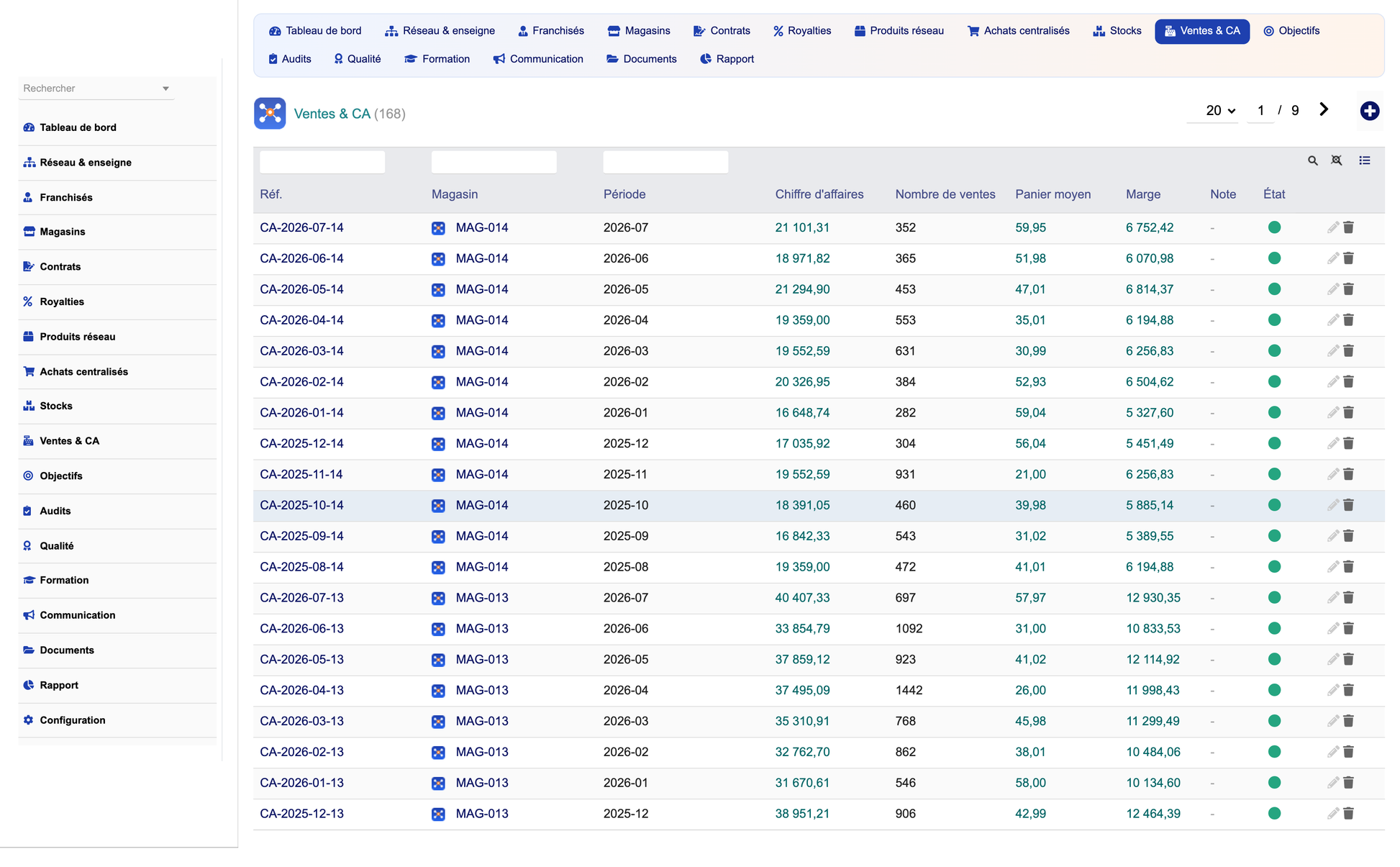Sort by Marge column header
Screen dimensions: 1400x867
[1143, 194]
